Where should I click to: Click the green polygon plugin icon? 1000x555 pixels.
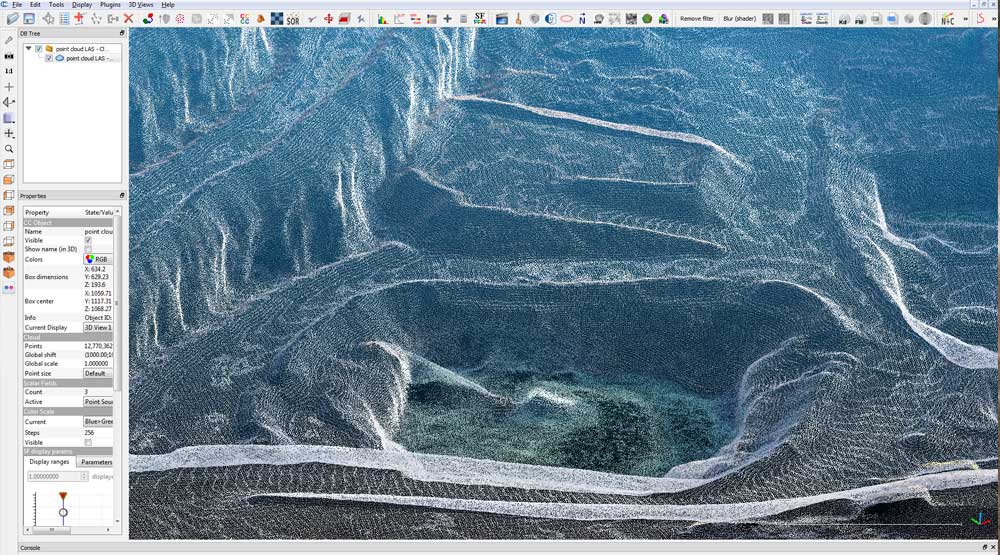point(647,19)
